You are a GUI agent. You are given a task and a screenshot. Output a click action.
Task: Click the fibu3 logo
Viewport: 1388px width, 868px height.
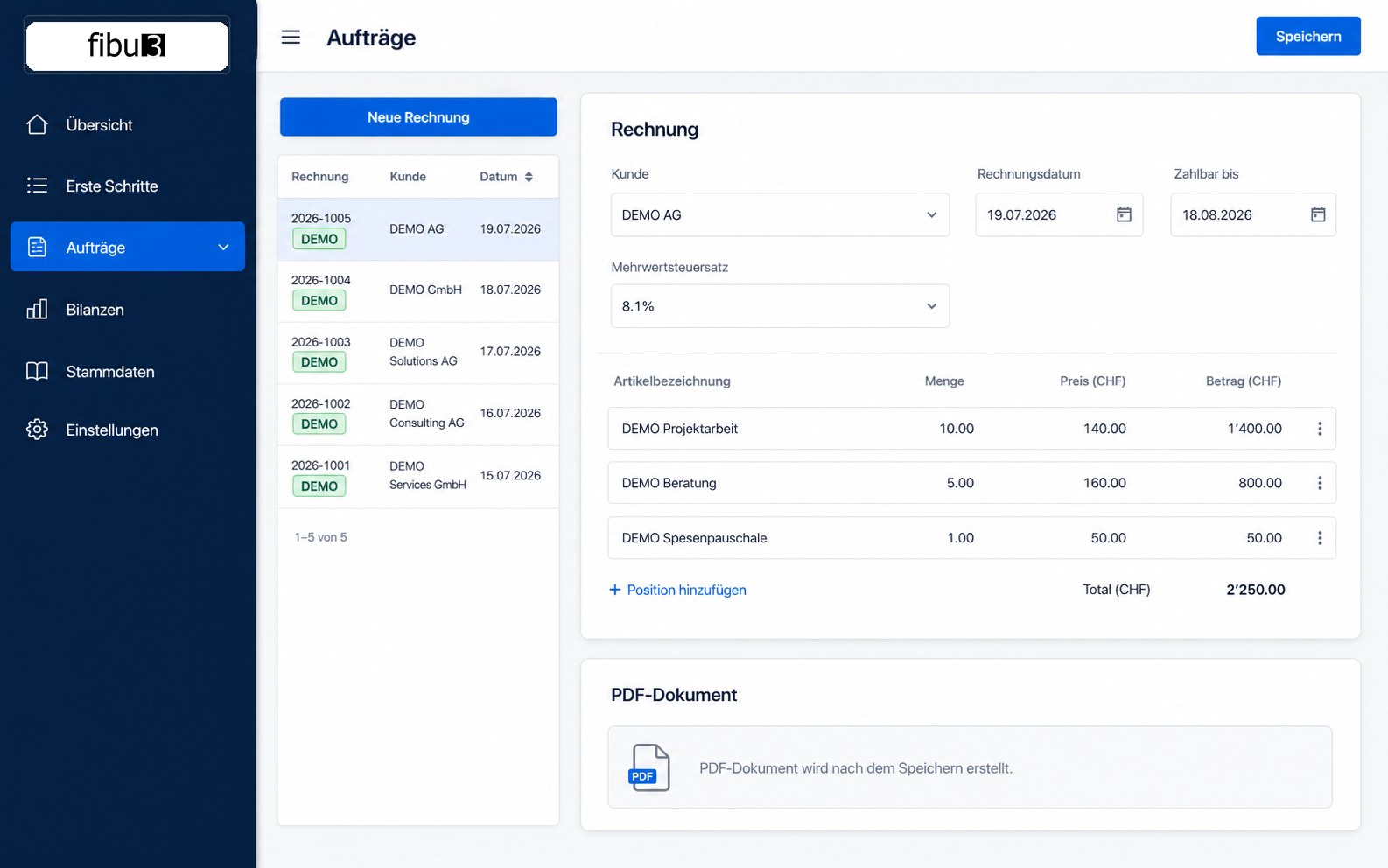(127, 45)
